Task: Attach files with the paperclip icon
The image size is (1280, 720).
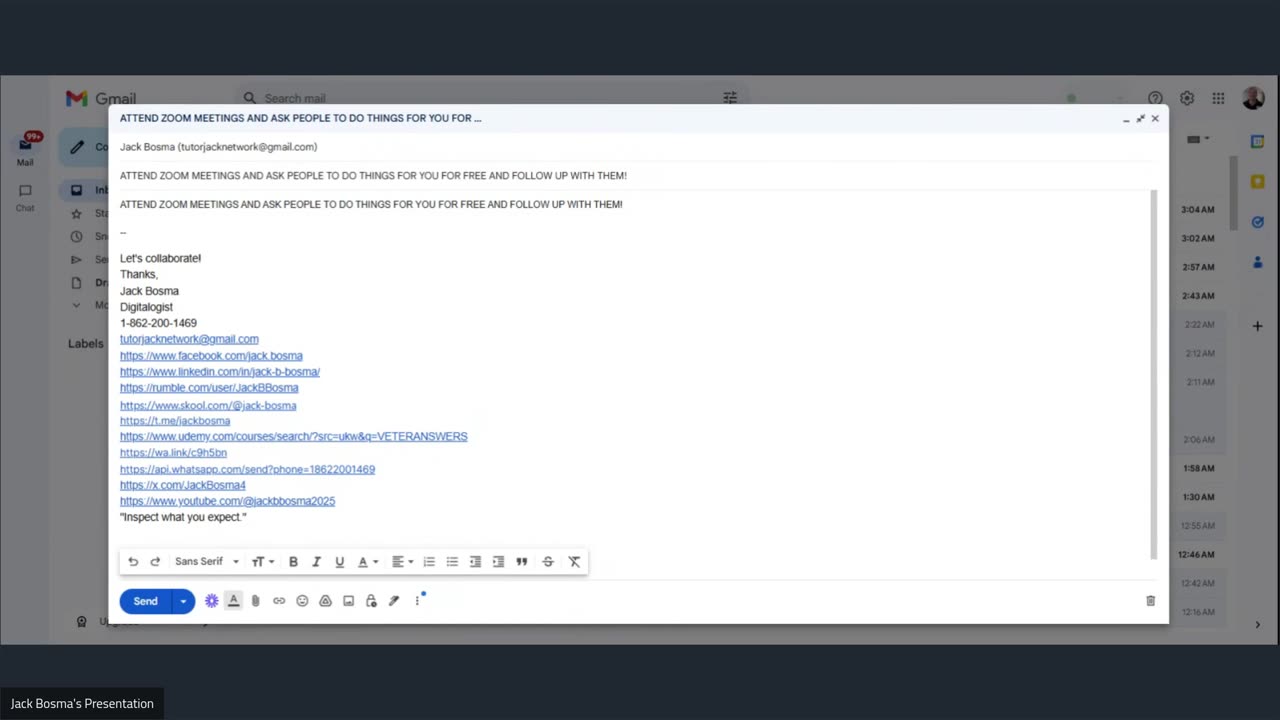Action: 255,601
